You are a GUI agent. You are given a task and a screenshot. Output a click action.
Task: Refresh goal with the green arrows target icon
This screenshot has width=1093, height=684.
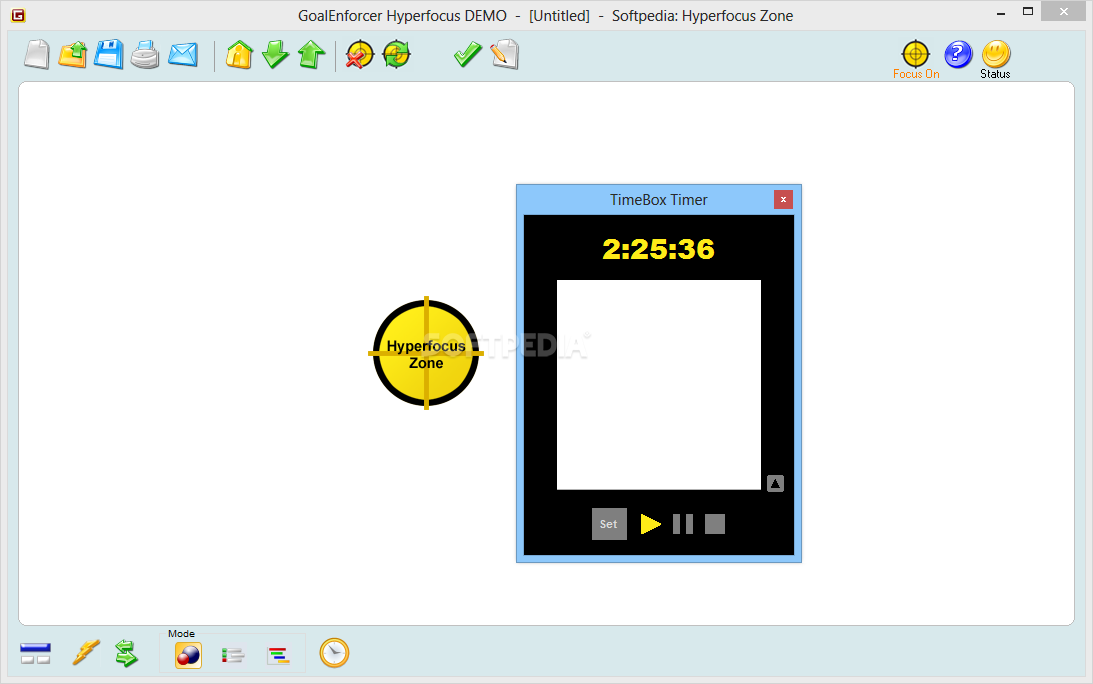tap(397, 54)
